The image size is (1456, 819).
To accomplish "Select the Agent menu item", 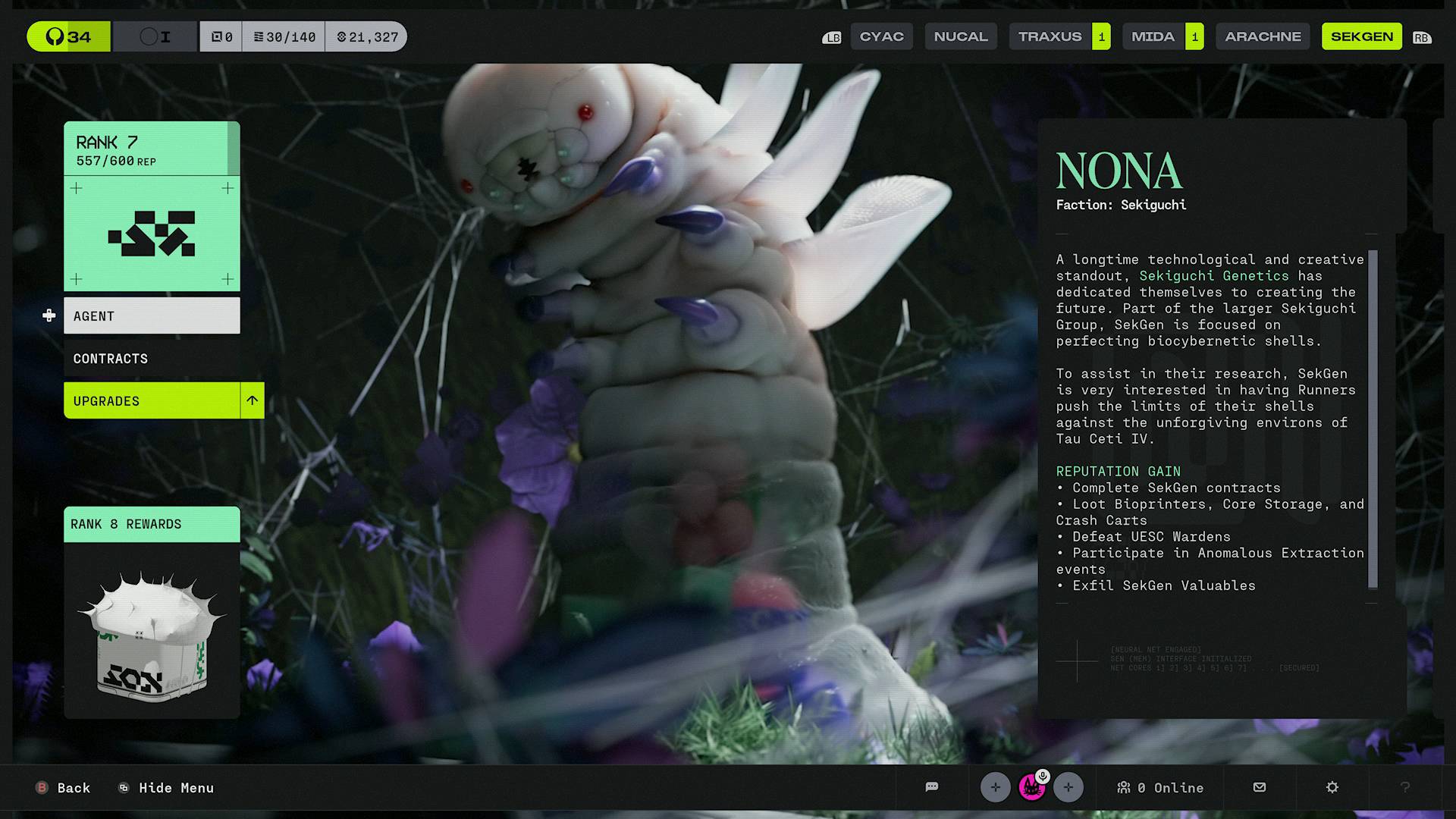I will coord(152,316).
